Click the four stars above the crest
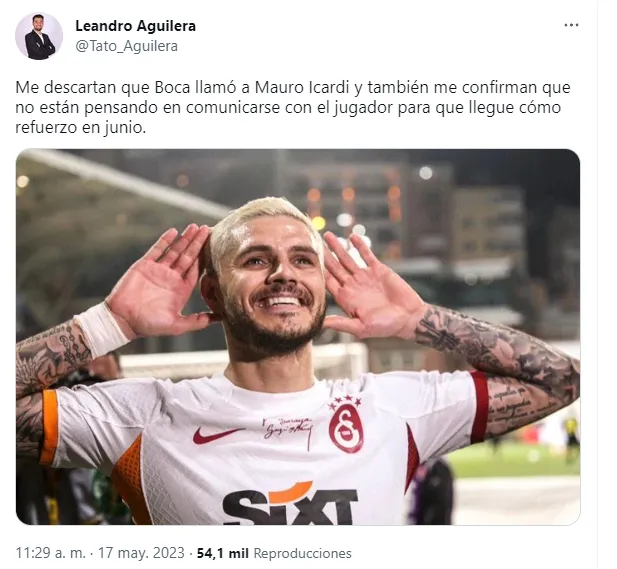The width and height of the screenshot is (617, 569). pyautogui.click(x=344, y=401)
